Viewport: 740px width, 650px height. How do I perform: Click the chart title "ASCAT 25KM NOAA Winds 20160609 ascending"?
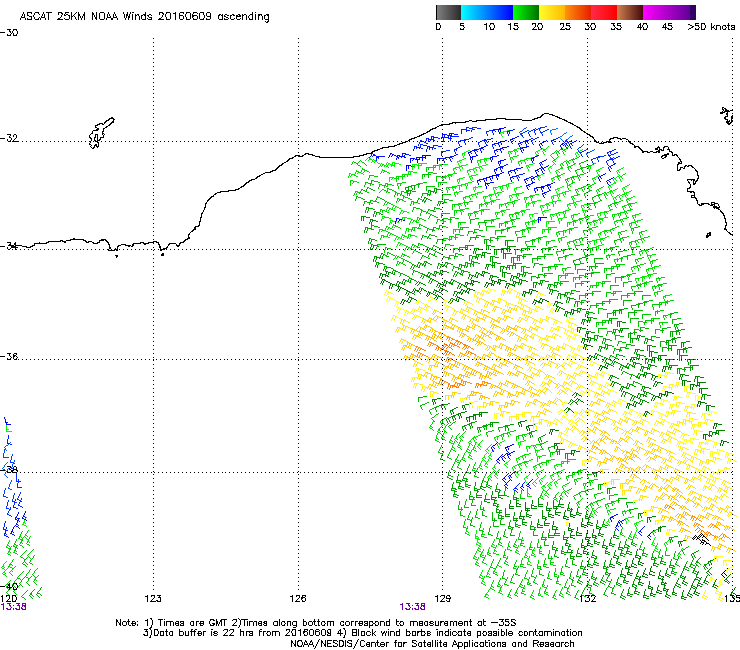[144, 17]
